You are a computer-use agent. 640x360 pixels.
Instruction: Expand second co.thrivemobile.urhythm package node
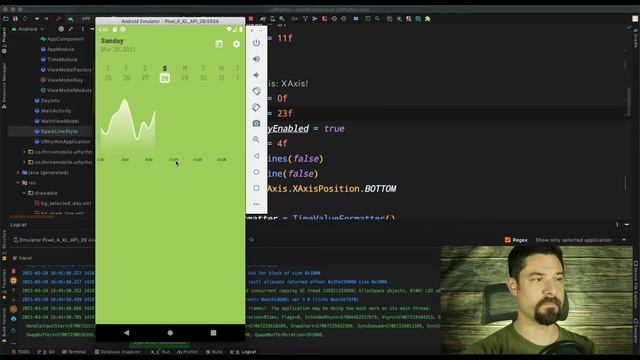pos(24,162)
